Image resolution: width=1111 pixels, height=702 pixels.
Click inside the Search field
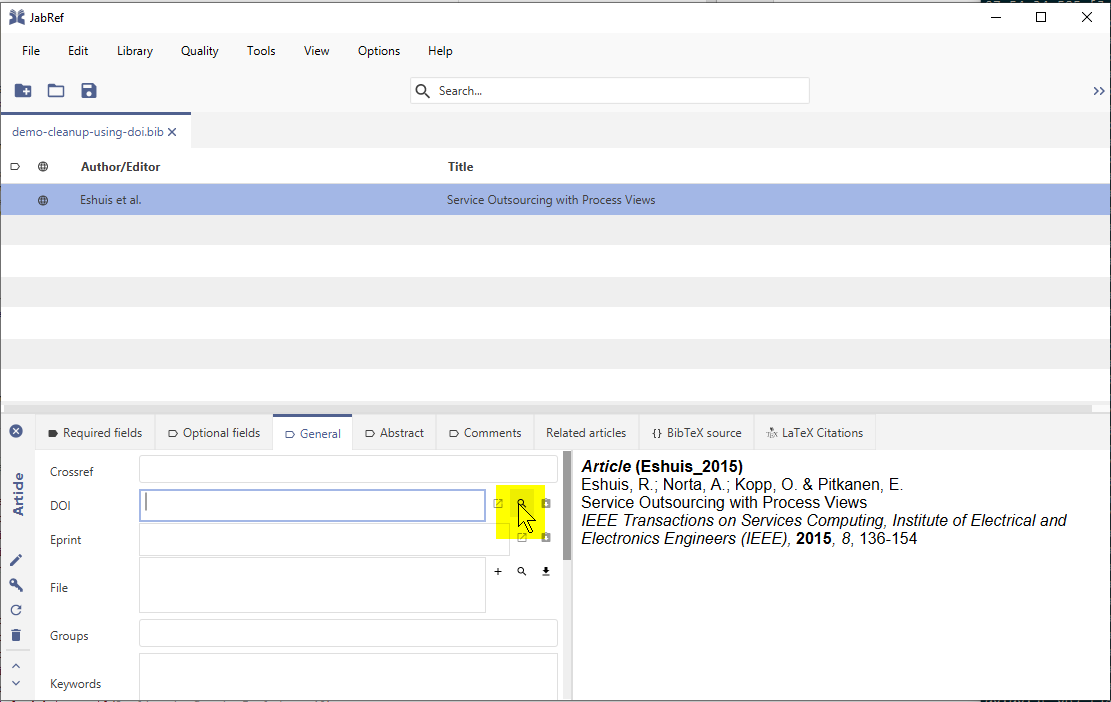[x=610, y=90]
